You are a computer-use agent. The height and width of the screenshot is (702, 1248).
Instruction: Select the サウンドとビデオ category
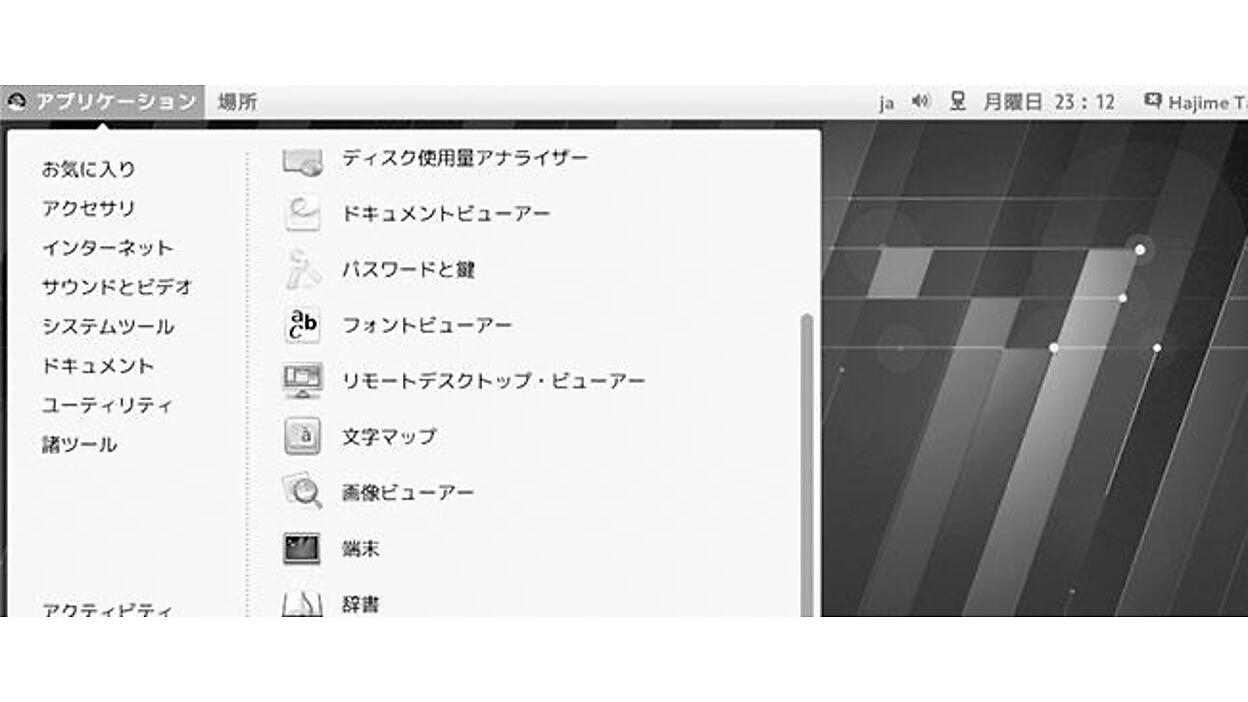[x=117, y=287]
